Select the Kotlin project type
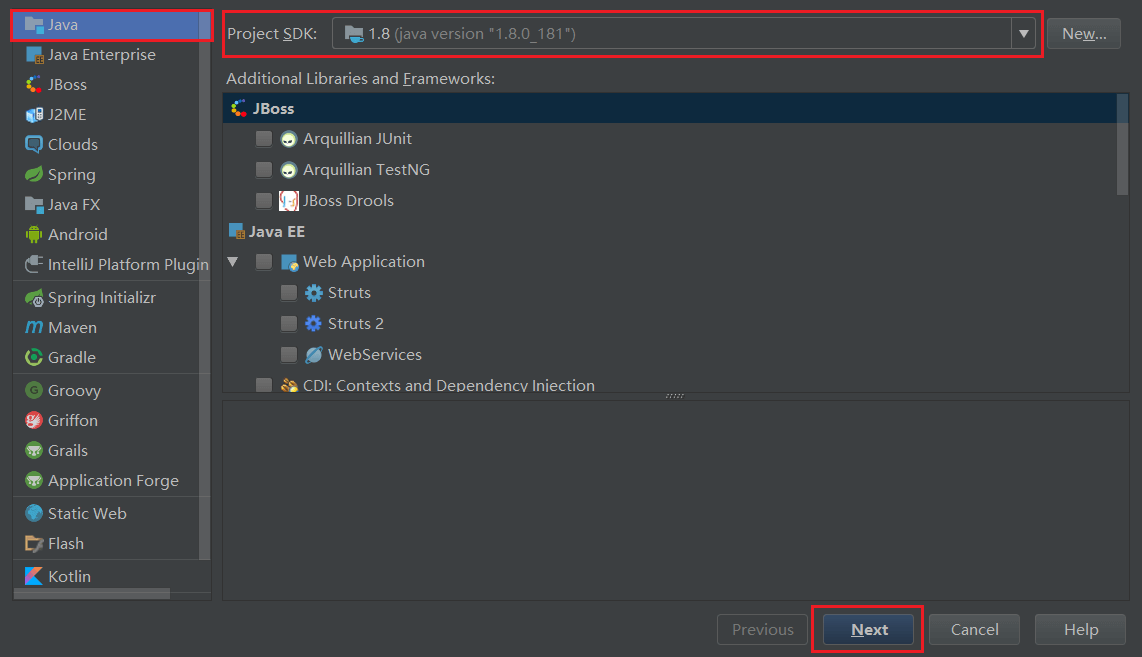 point(106,576)
